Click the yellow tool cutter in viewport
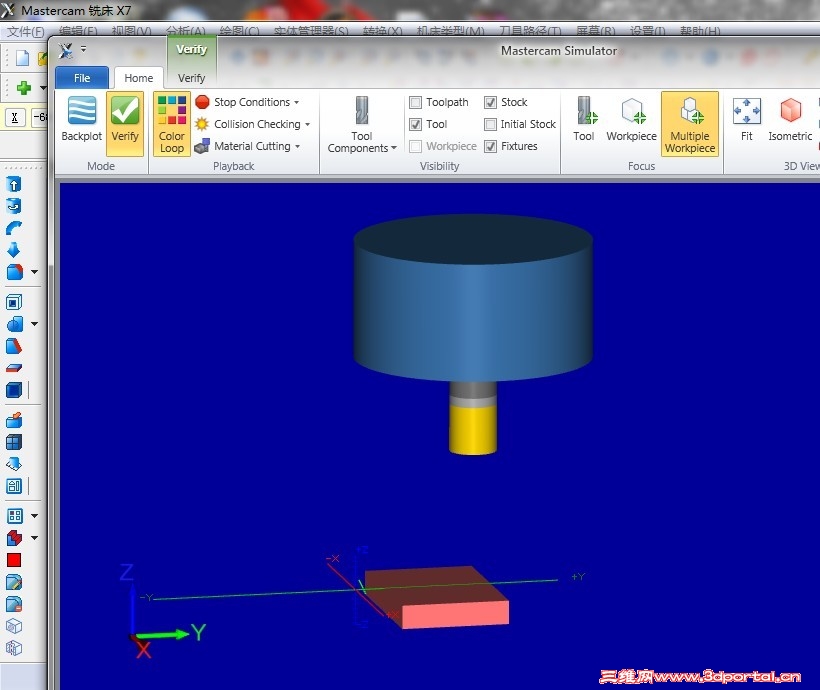Viewport: 820px width, 690px height. coord(473,430)
